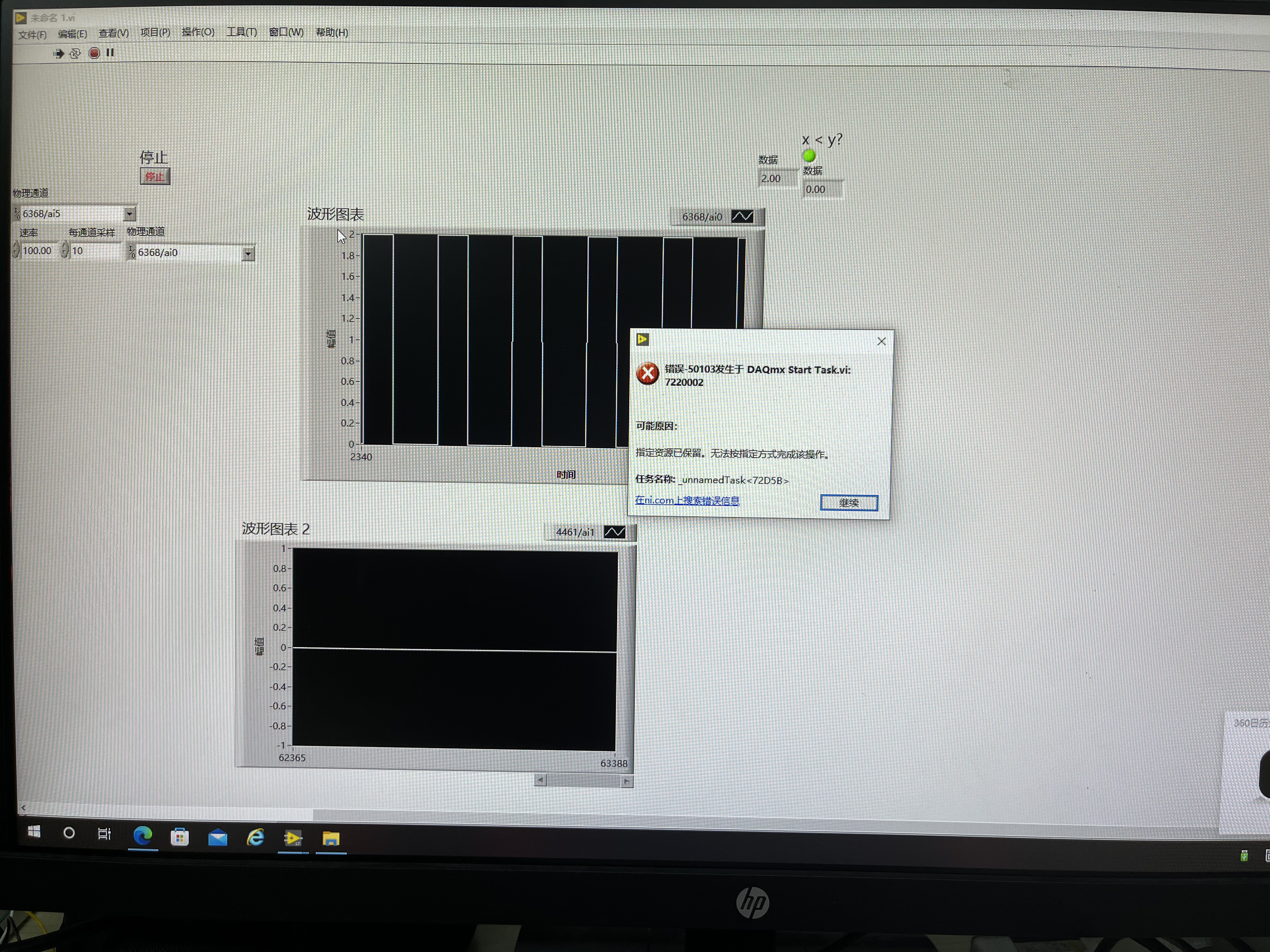This screenshot has width=1270, height=952.
Task: Close the error dialog with X
Action: [881, 342]
